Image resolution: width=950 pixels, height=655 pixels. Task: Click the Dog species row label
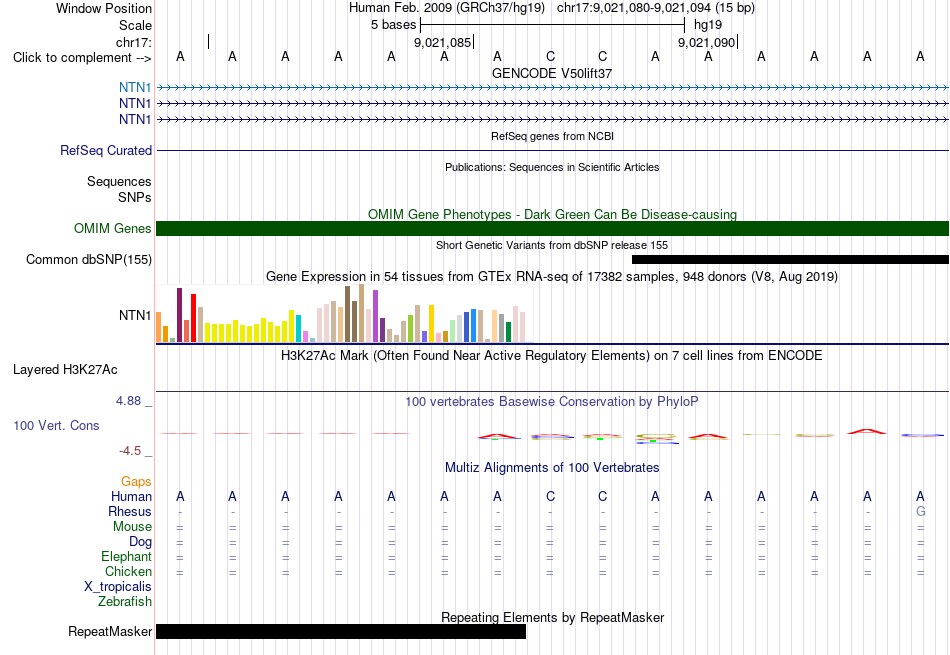141,542
